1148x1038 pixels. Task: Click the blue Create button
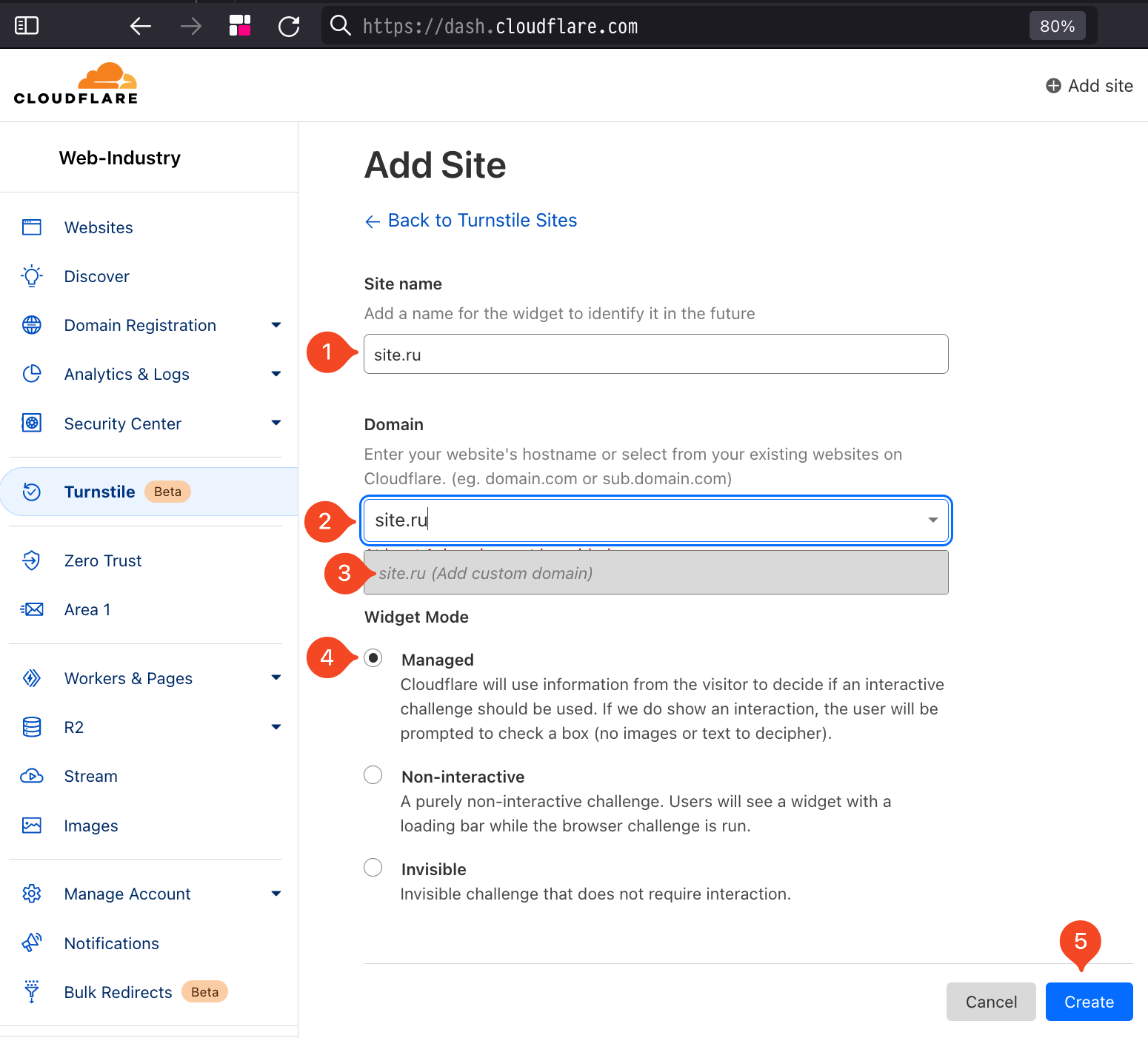pos(1089,1002)
